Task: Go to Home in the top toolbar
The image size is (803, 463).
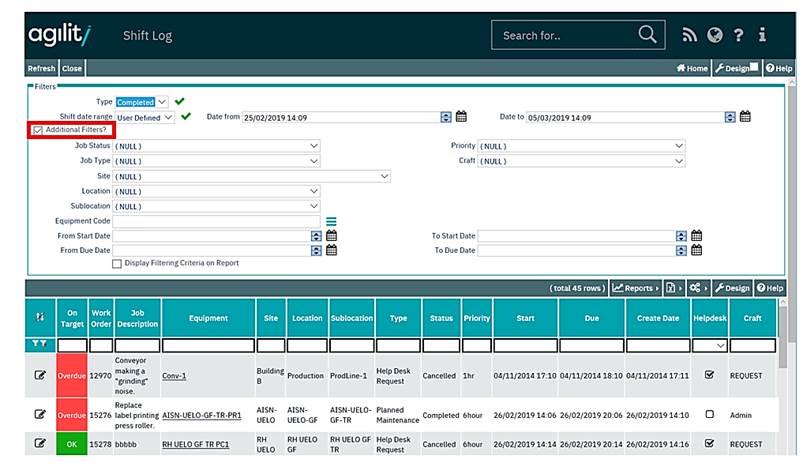Action: pos(692,69)
